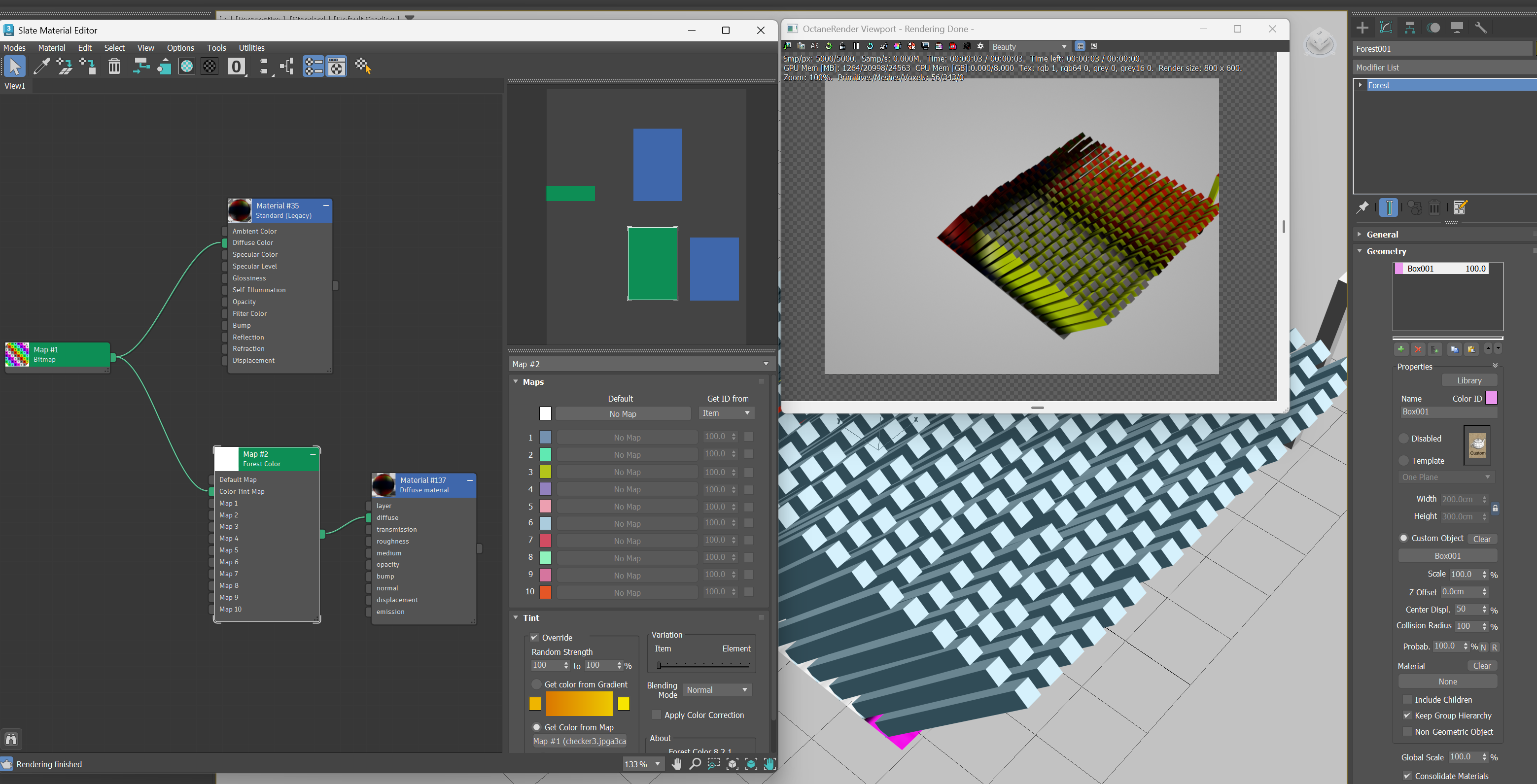Pause the Octane render with pause button

click(856, 46)
